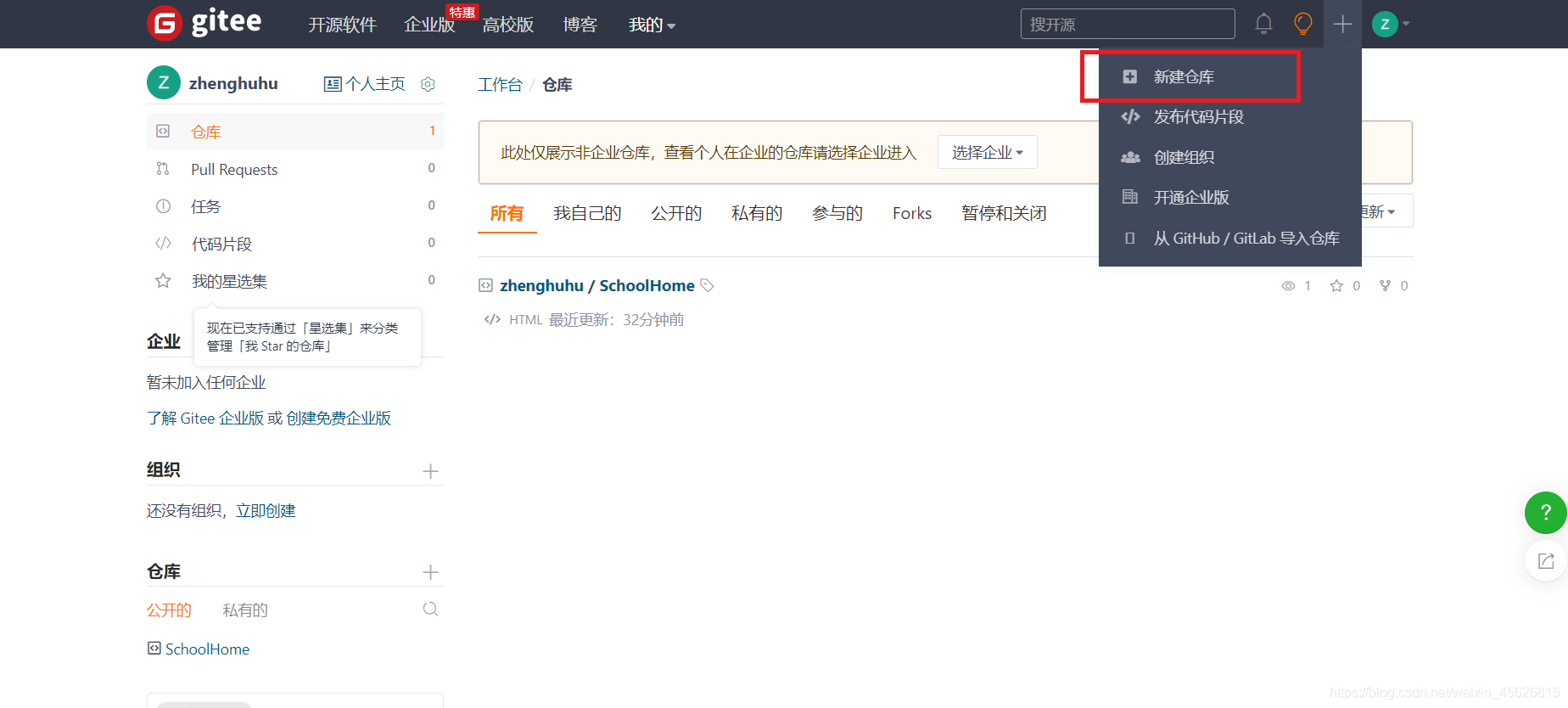Screen dimensions: 1568x708
Task: Click the Gitee logo
Action: point(204,23)
